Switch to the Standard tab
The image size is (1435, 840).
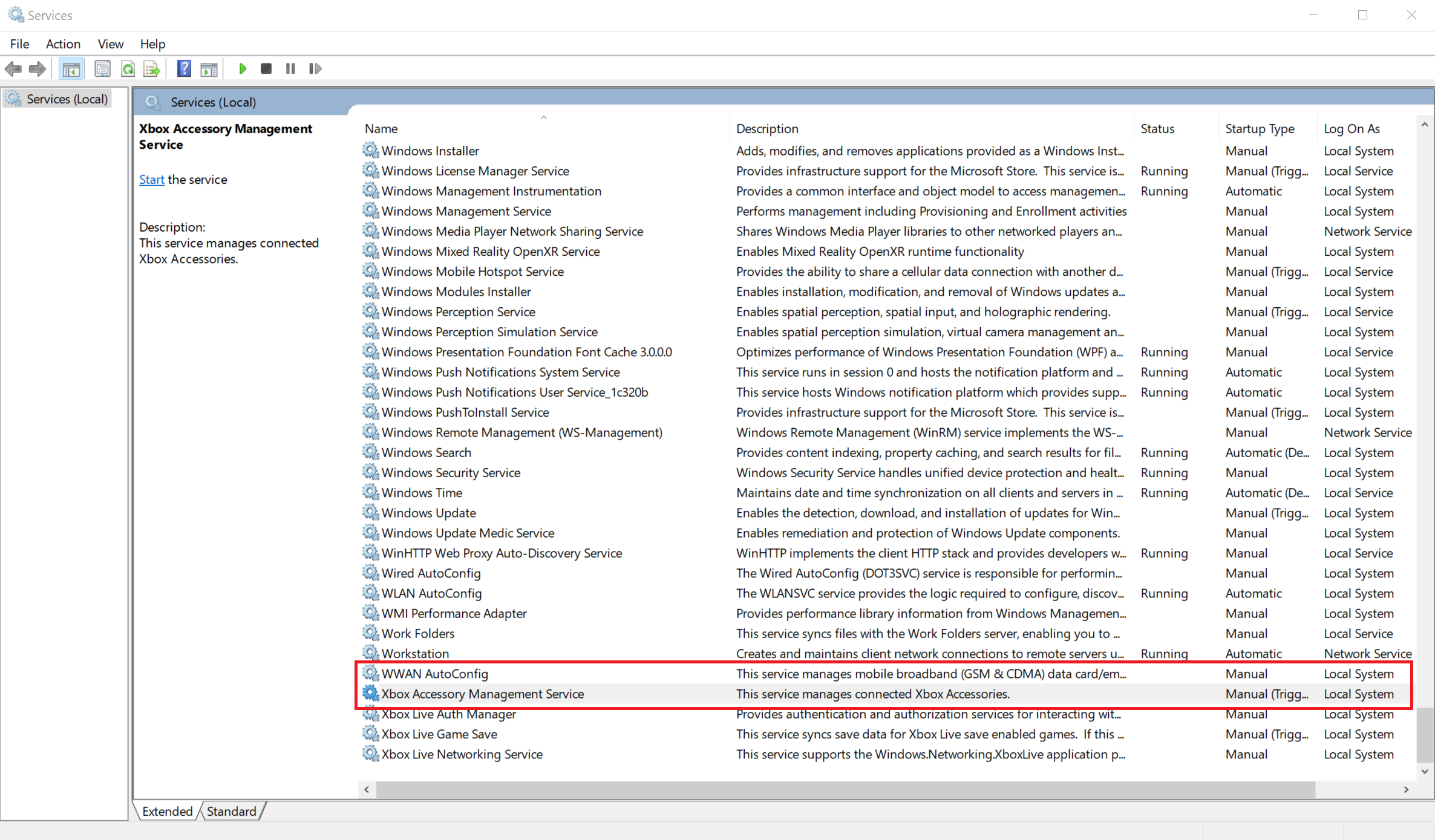[x=232, y=811]
